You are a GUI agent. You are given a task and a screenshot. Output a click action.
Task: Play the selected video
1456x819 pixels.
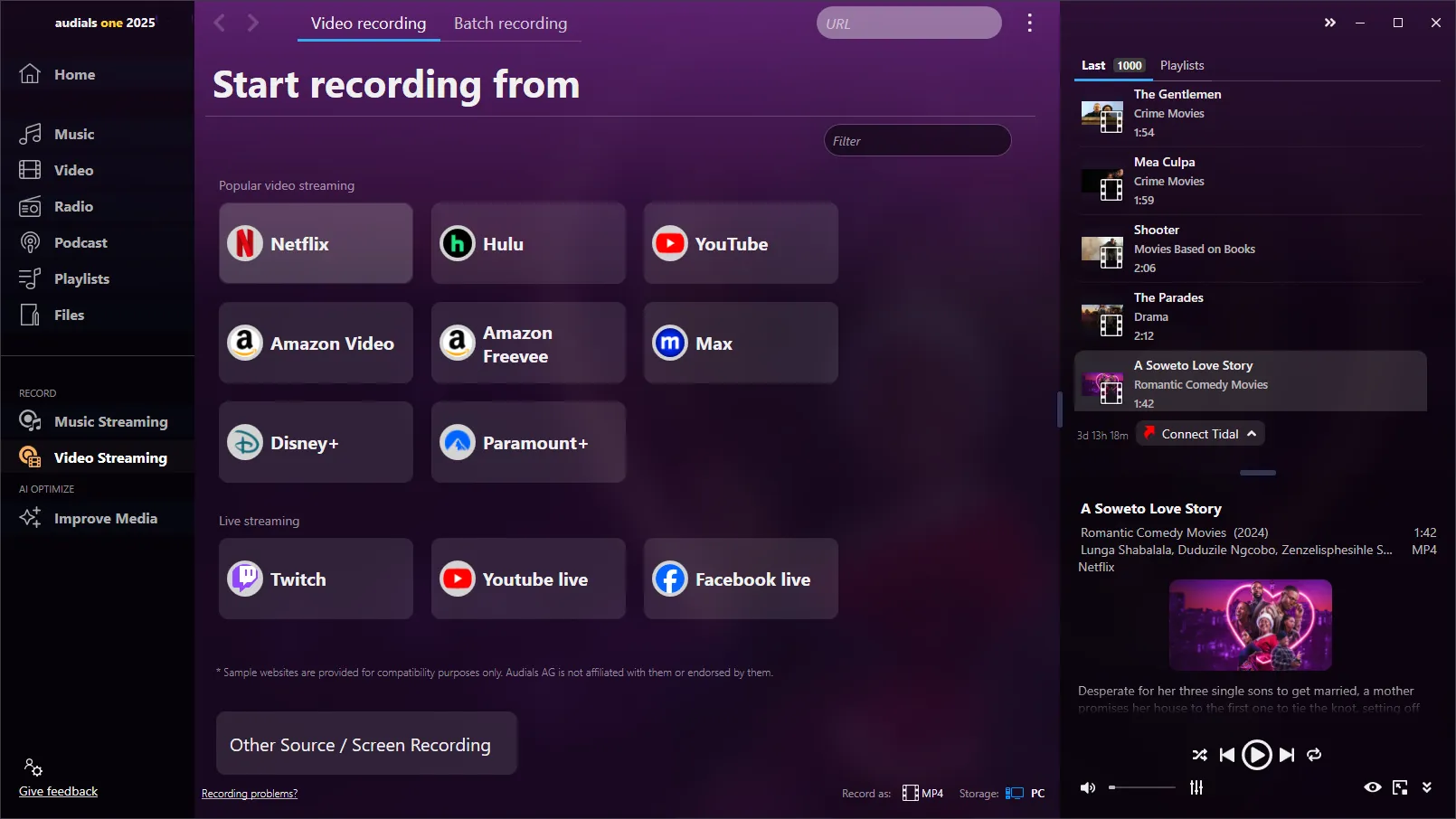pyautogui.click(x=1256, y=754)
